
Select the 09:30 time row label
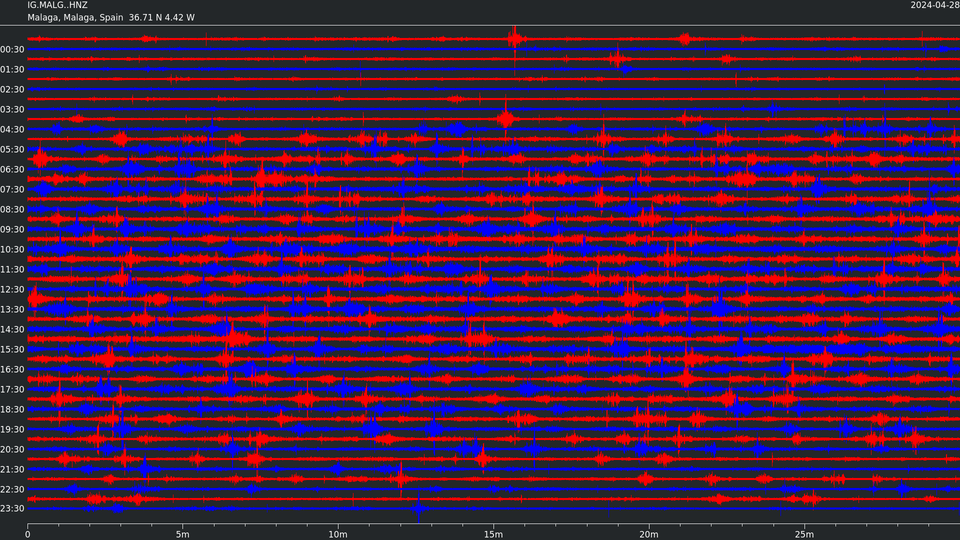[x=12, y=230]
